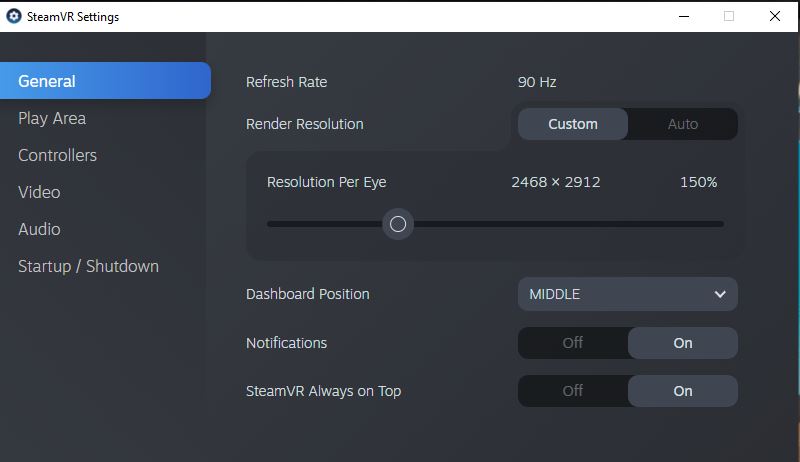The width and height of the screenshot is (800, 462).
Task: Select the Audio settings section
Action: (39, 229)
